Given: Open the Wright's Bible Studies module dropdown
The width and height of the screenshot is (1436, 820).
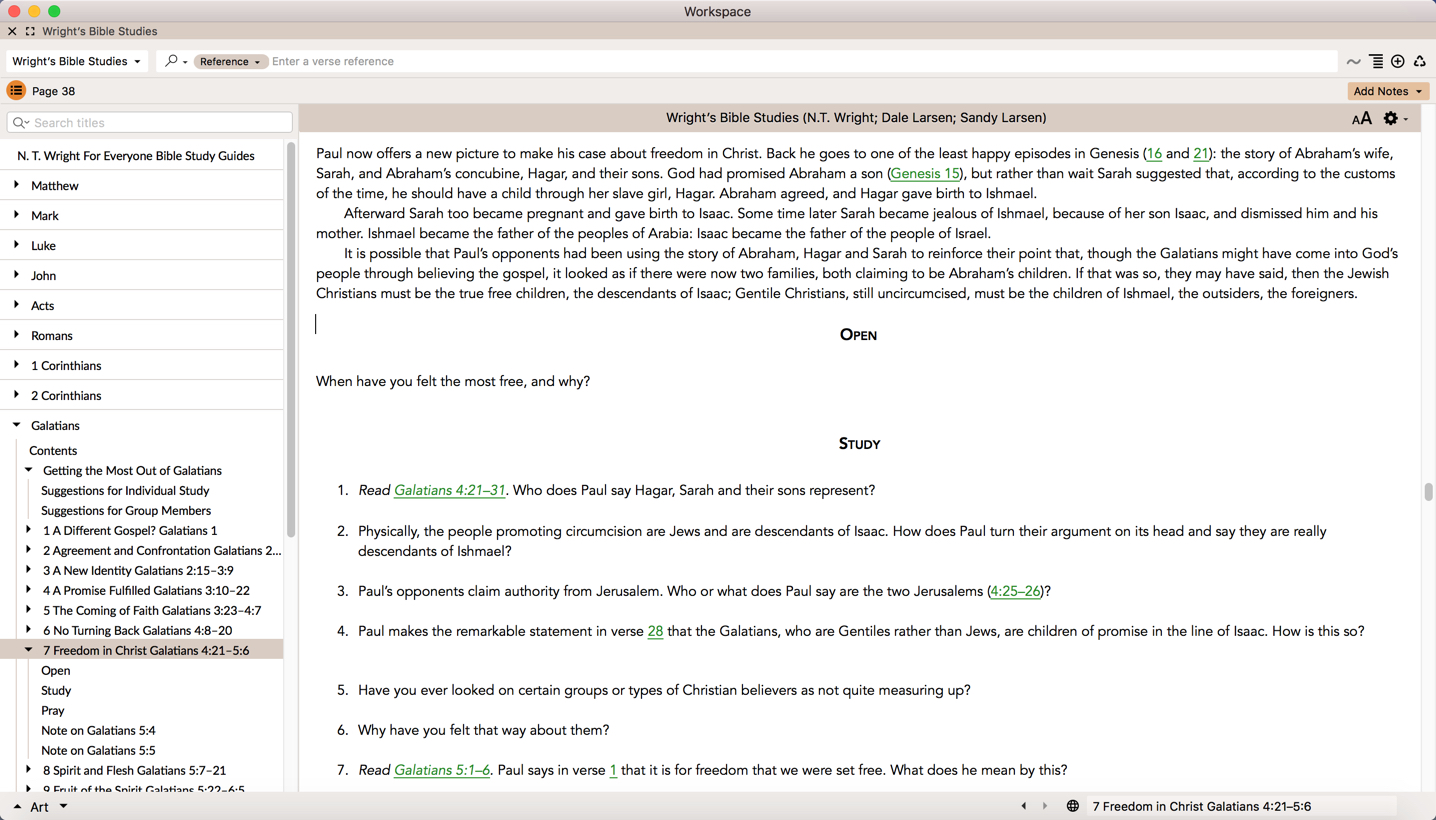Looking at the screenshot, I should pyautogui.click(x=76, y=61).
